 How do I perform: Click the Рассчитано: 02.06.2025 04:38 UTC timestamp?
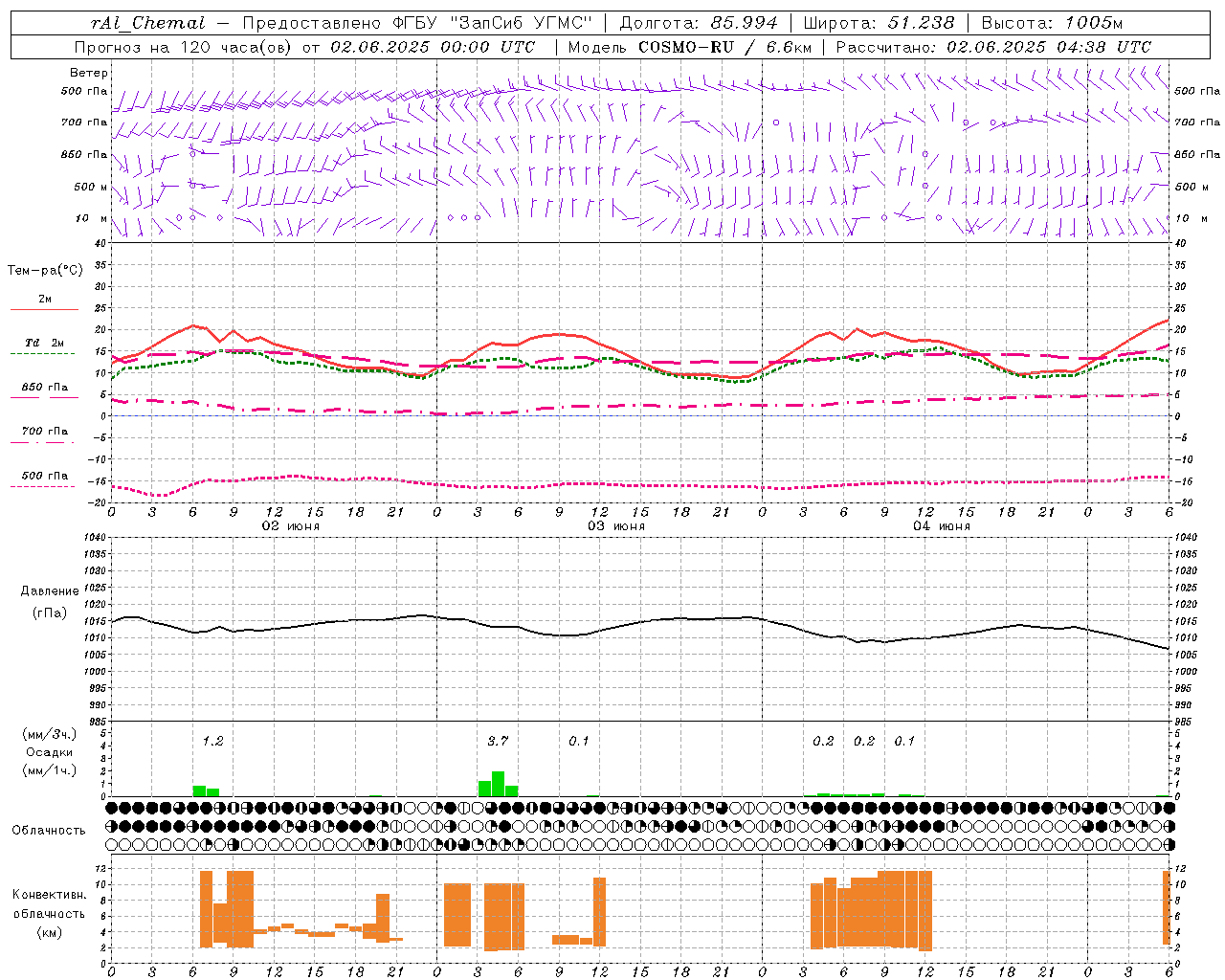(993, 47)
